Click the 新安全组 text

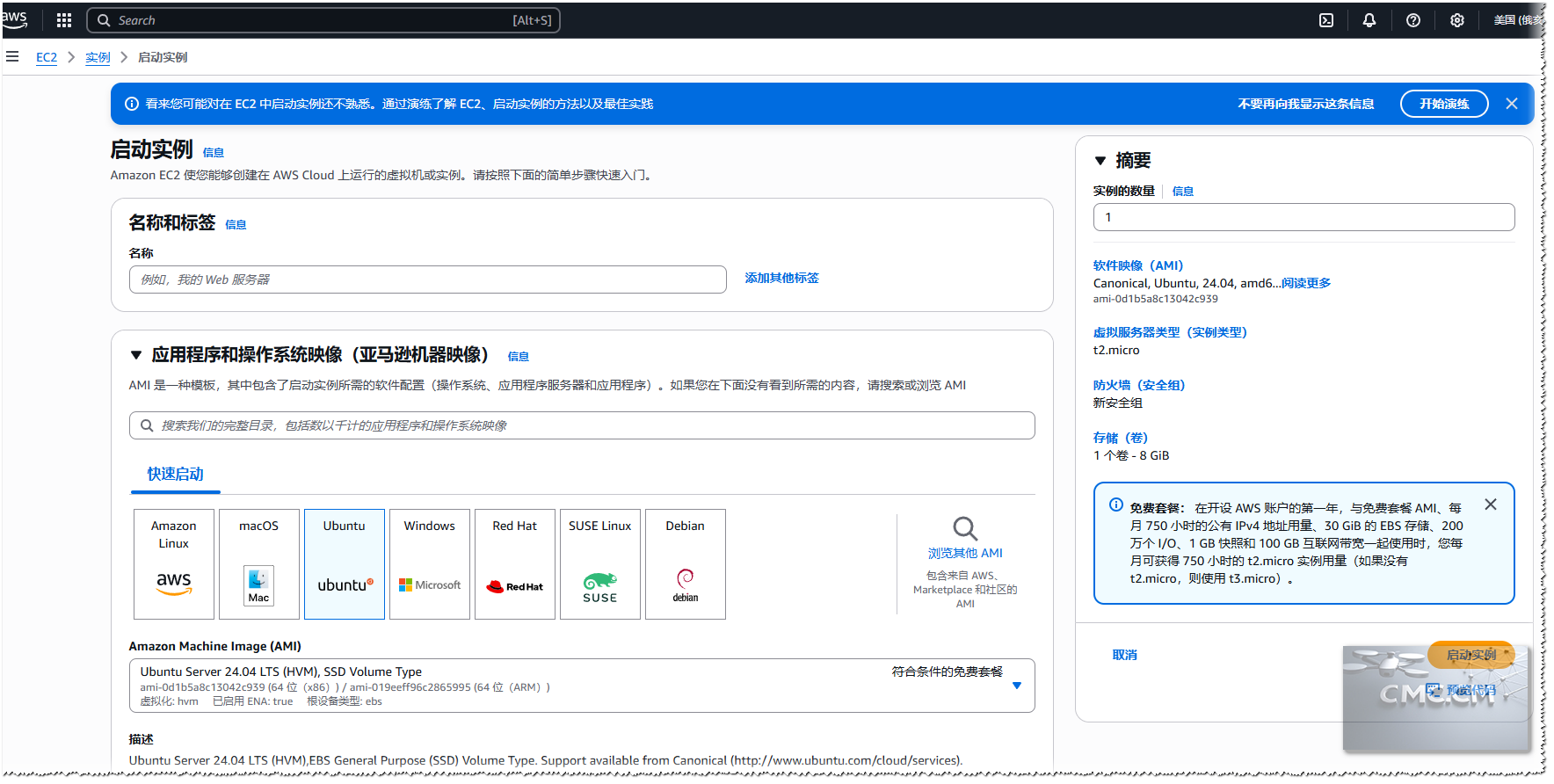(1118, 403)
